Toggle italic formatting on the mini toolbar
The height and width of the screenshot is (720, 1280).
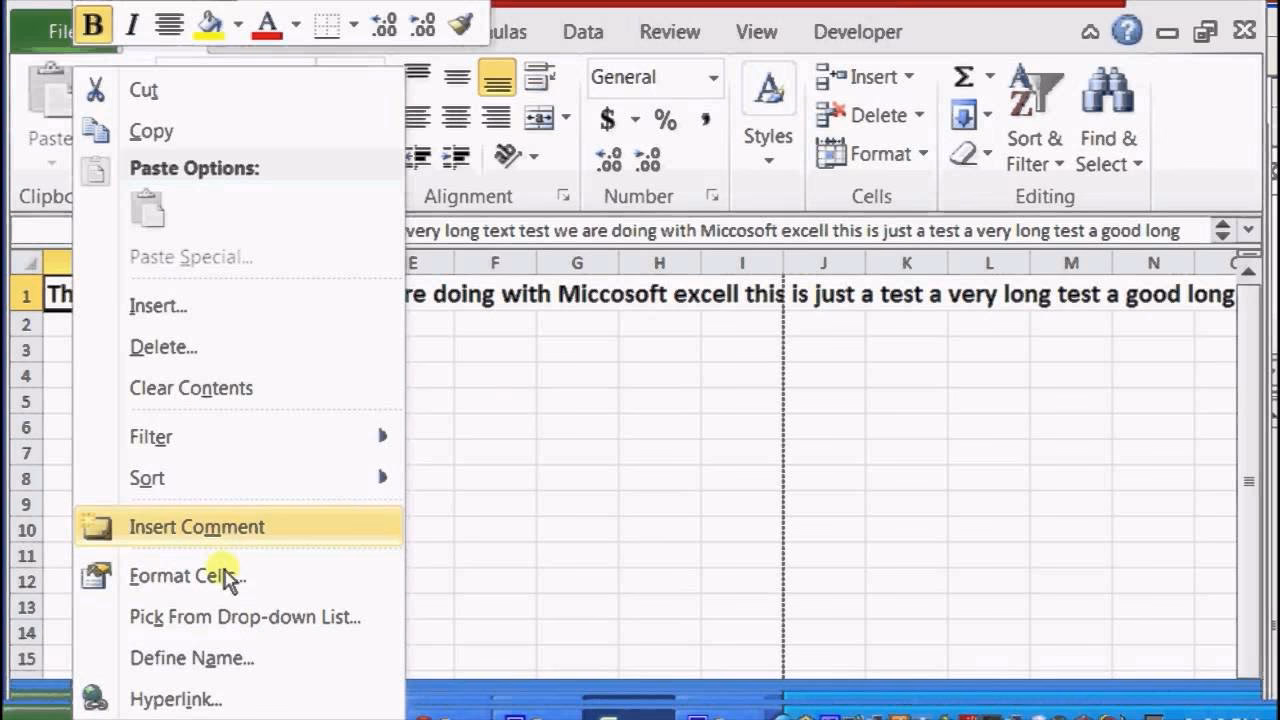pos(131,25)
